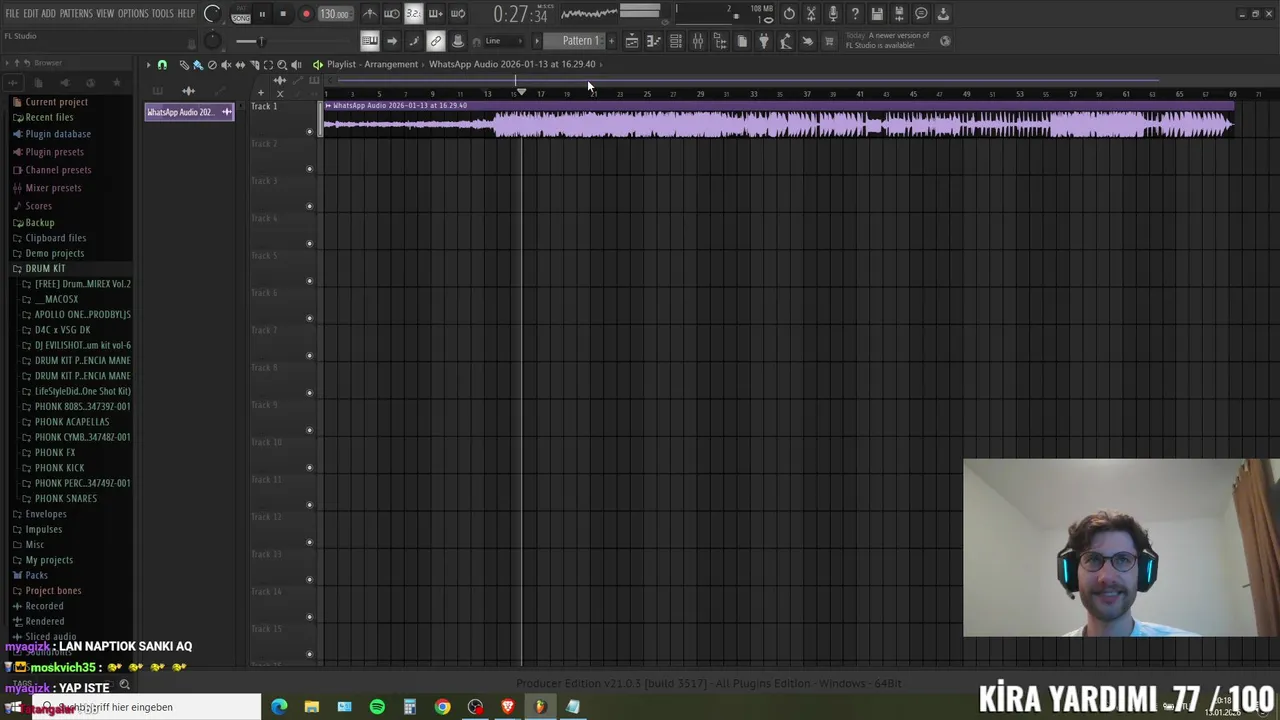Open the project picker icon
Viewport: 1280px width, 720px height.
tap(742, 41)
